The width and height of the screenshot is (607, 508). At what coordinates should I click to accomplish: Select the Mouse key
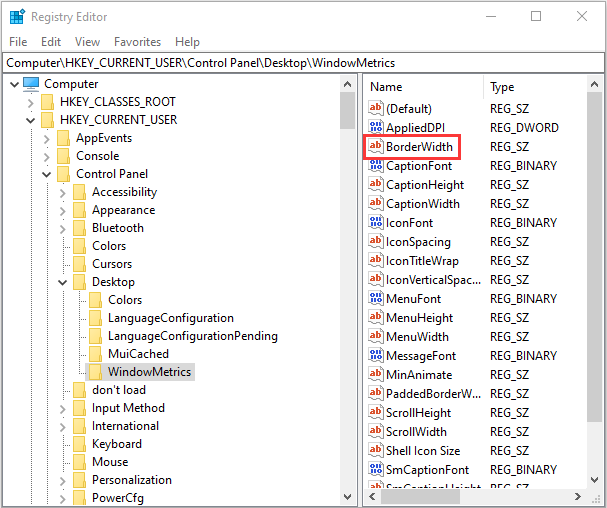pyautogui.click(x=110, y=462)
